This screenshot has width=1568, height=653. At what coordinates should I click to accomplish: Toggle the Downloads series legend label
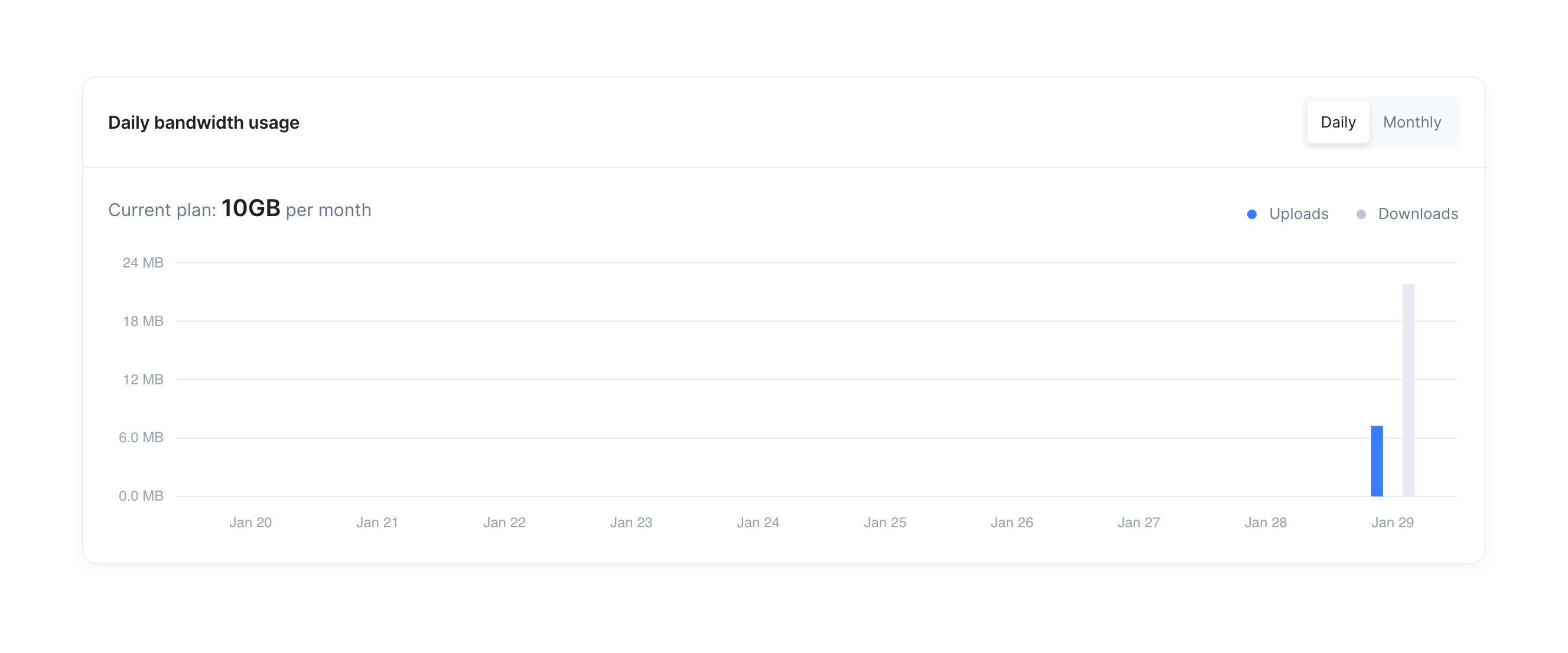(x=1418, y=214)
